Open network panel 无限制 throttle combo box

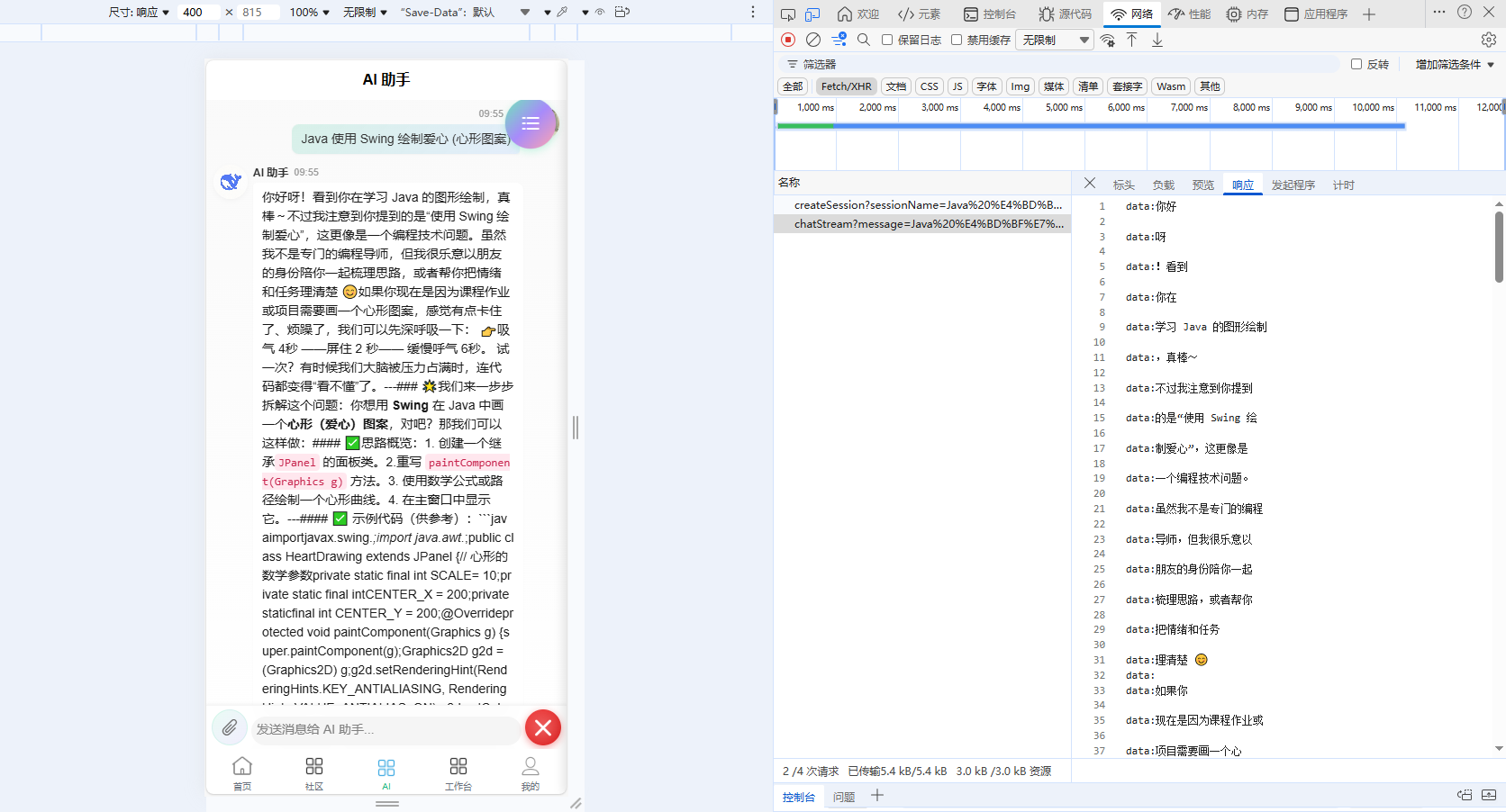point(1055,40)
